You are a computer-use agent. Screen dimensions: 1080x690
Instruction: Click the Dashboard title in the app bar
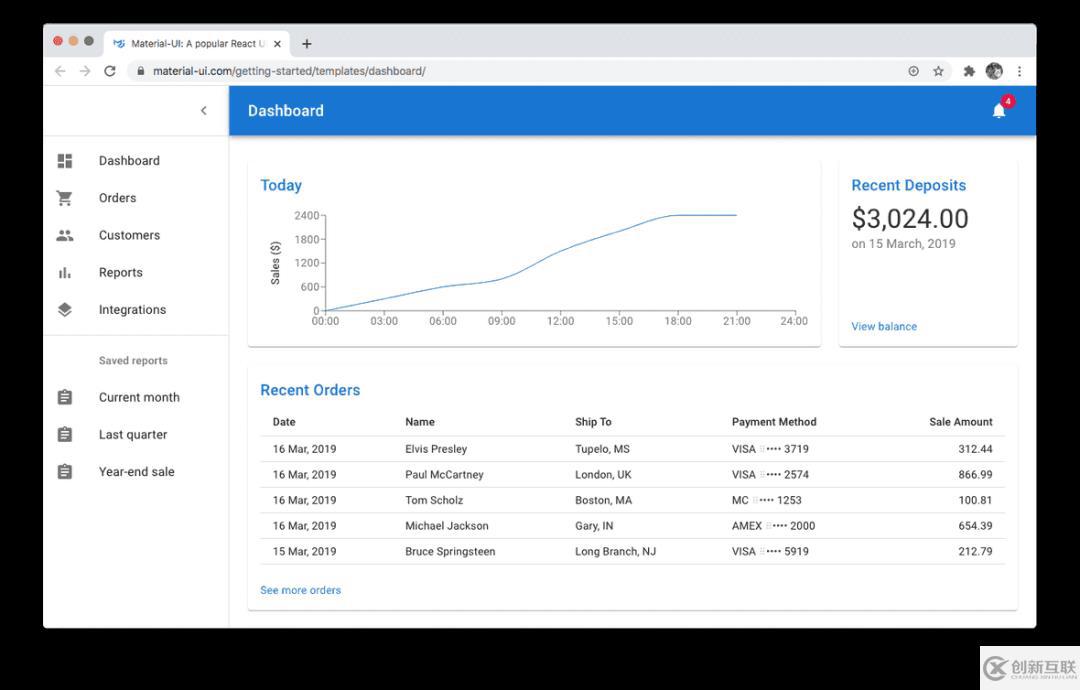(285, 111)
